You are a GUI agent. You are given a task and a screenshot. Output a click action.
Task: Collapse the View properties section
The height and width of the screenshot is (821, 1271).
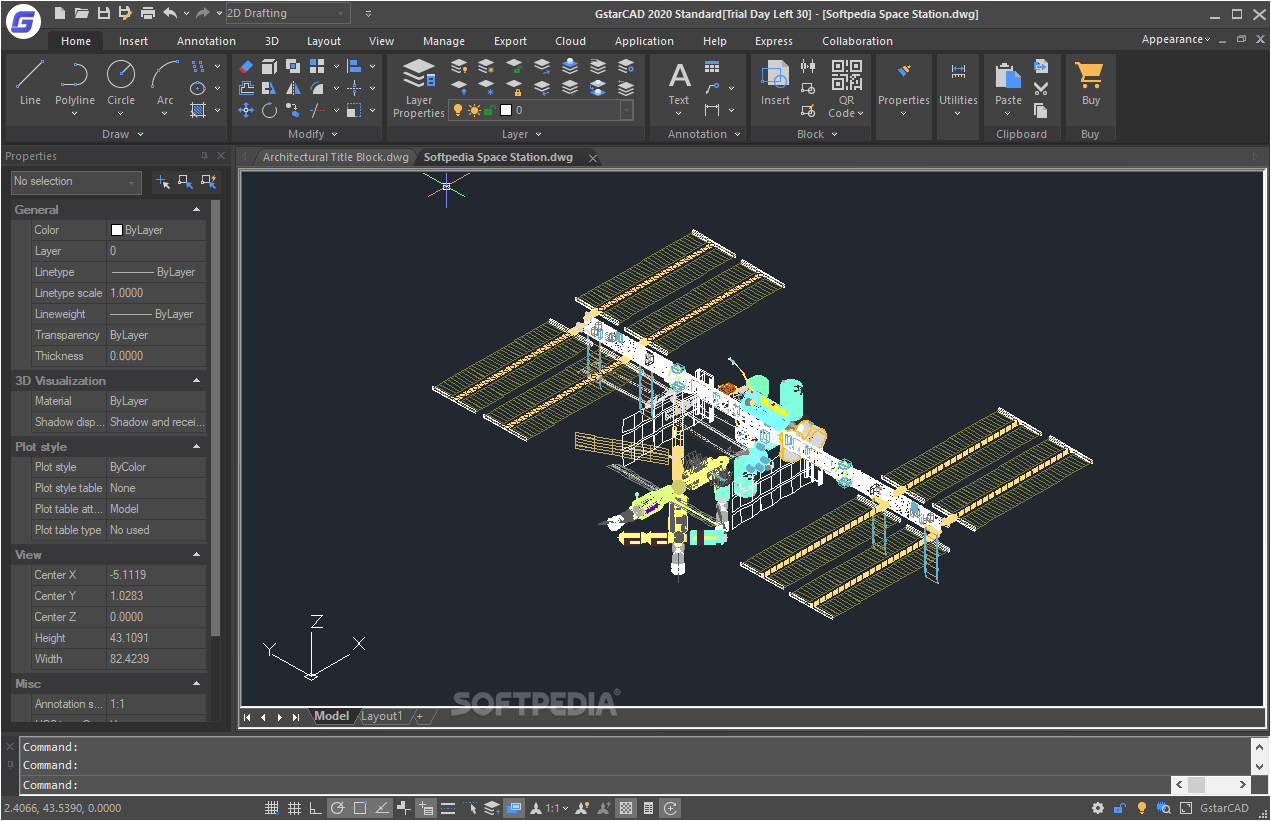[196, 555]
